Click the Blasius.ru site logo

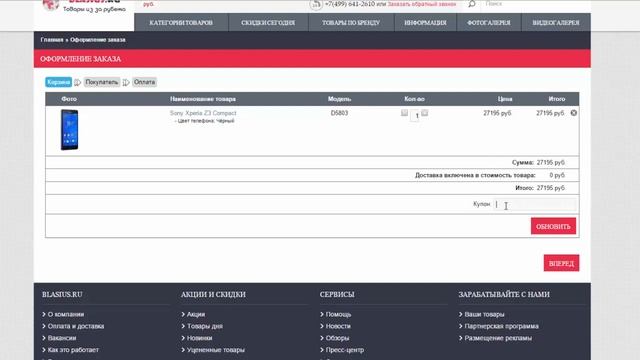84,6
